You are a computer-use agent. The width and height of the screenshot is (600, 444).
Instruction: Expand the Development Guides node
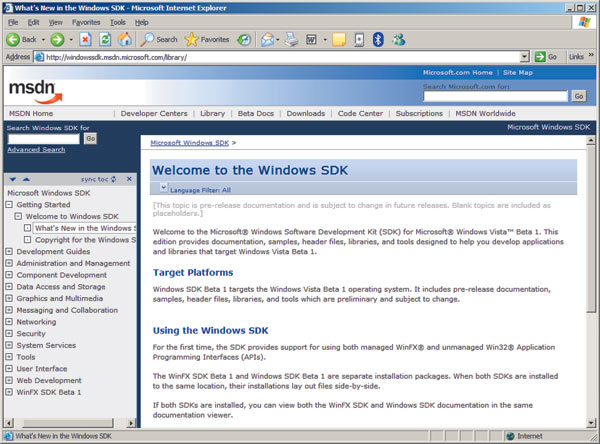pyautogui.click(x=9, y=251)
